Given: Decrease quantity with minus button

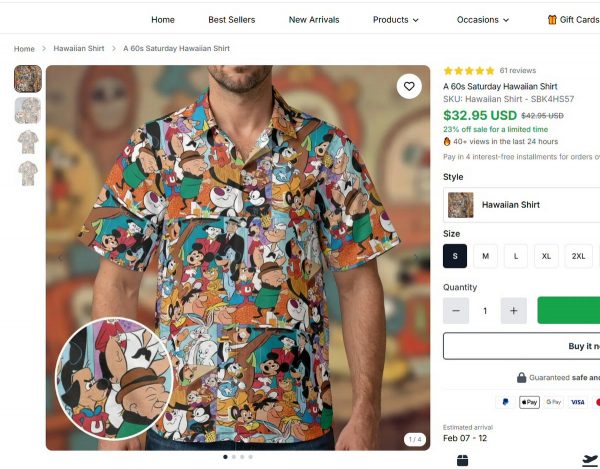Looking at the screenshot, I should point(456,310).
